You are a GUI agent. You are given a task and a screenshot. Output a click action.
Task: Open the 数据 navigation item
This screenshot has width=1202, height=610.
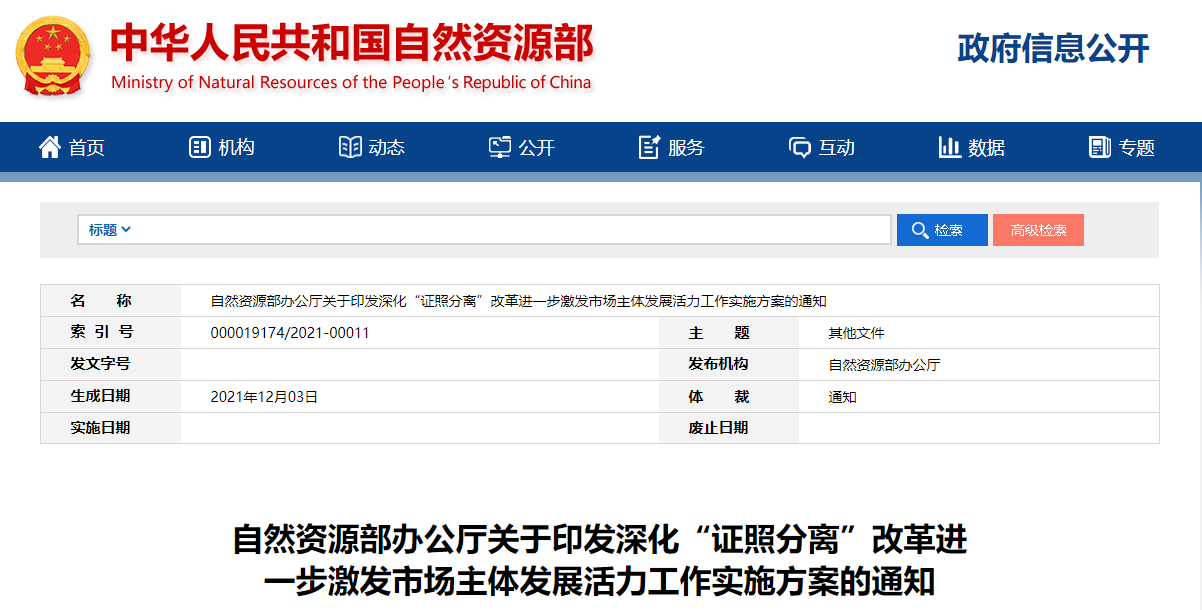click(972, 148)
